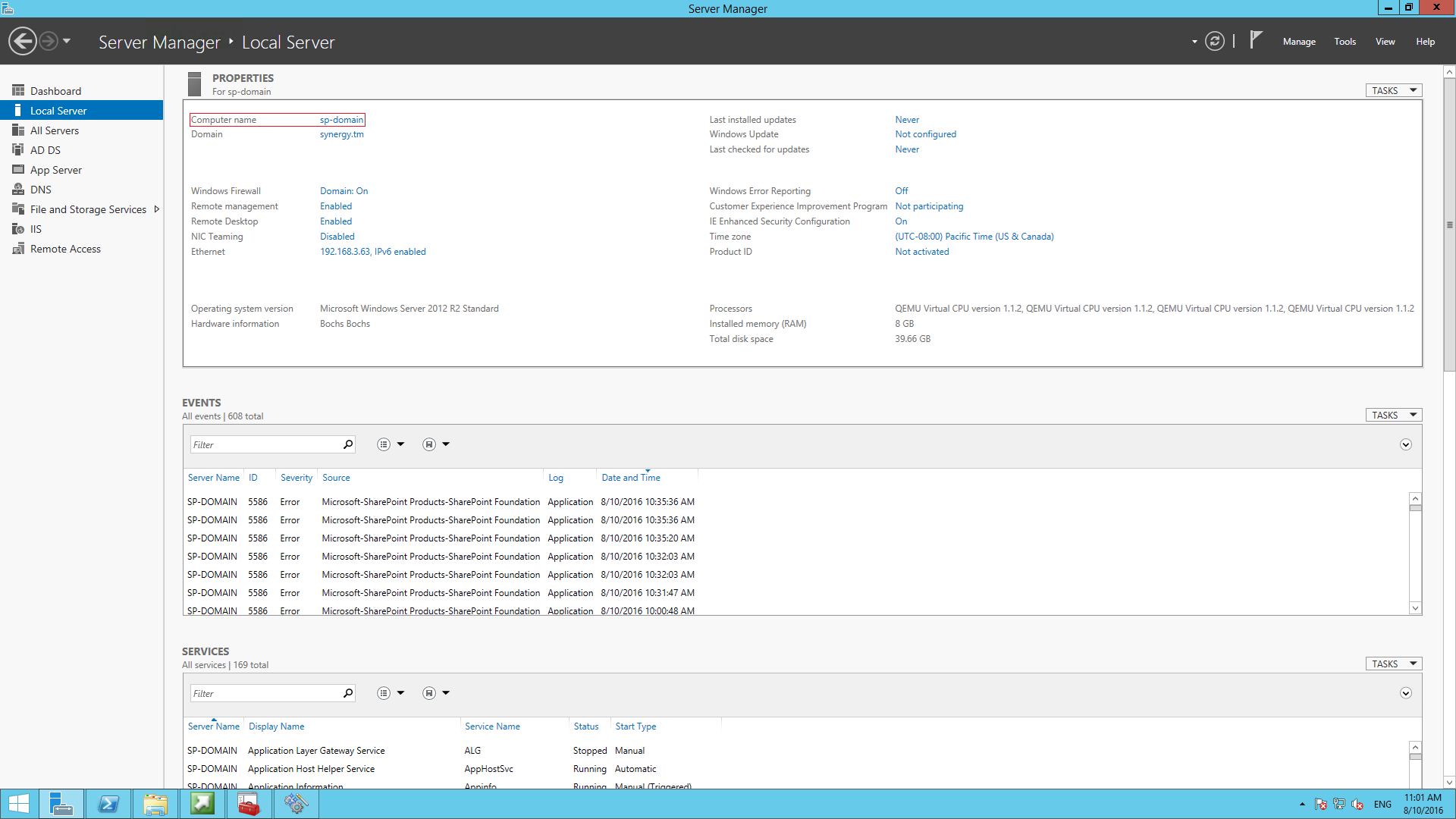Open the Manage menu
This screenshot has height=819, width=1456.
(x=1299, y=42)
